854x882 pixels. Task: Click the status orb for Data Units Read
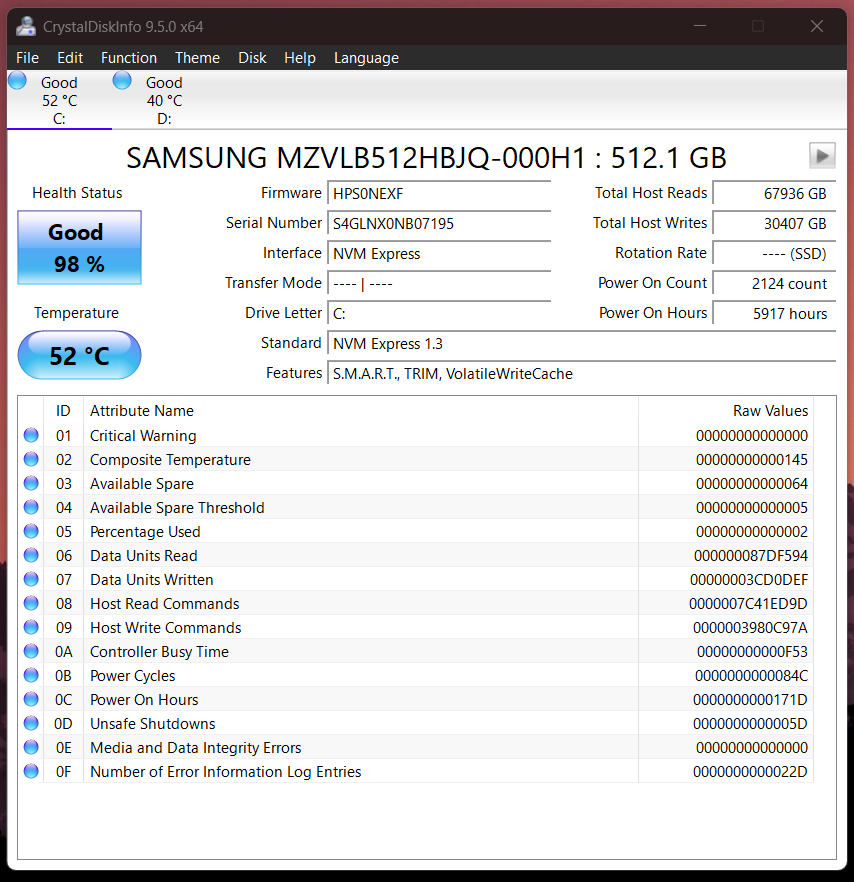point(31,555)
